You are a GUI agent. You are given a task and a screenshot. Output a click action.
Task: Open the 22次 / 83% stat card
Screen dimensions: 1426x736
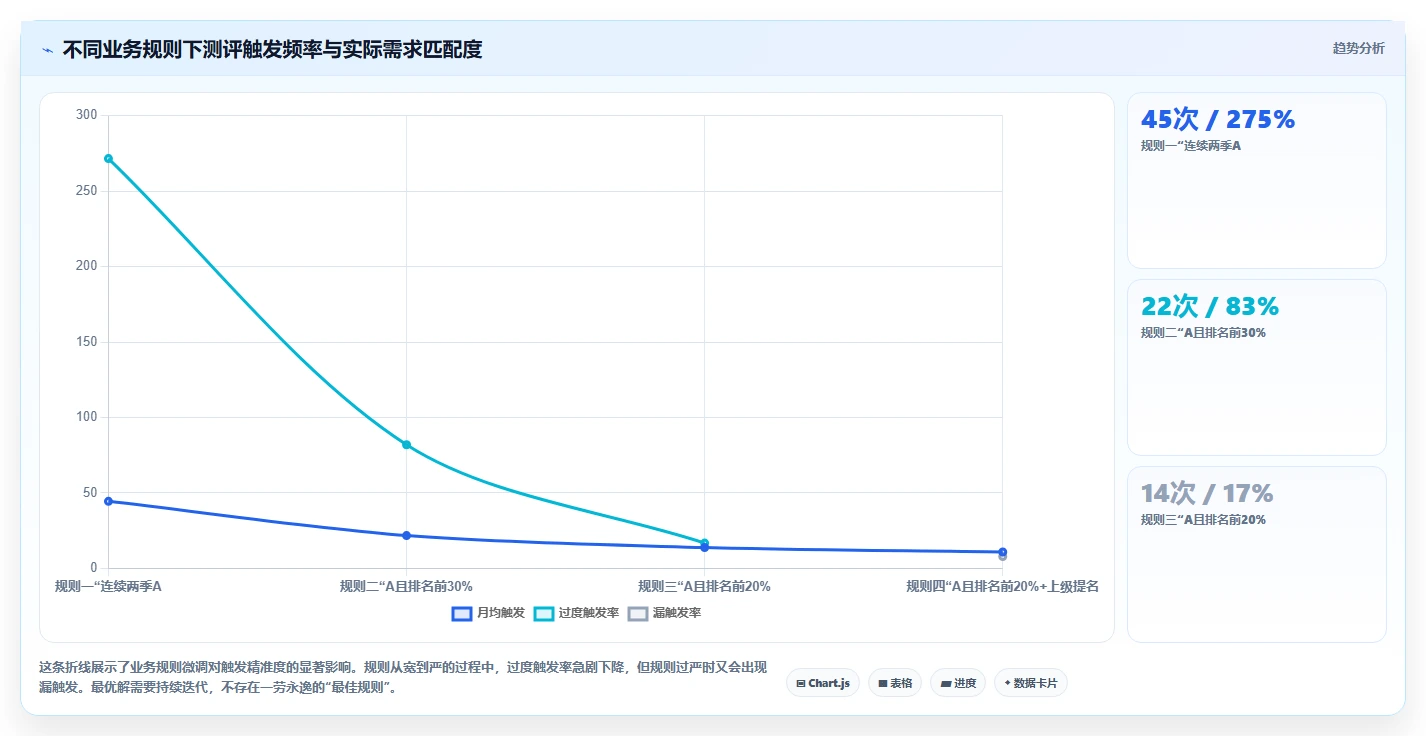[1256, 368]
